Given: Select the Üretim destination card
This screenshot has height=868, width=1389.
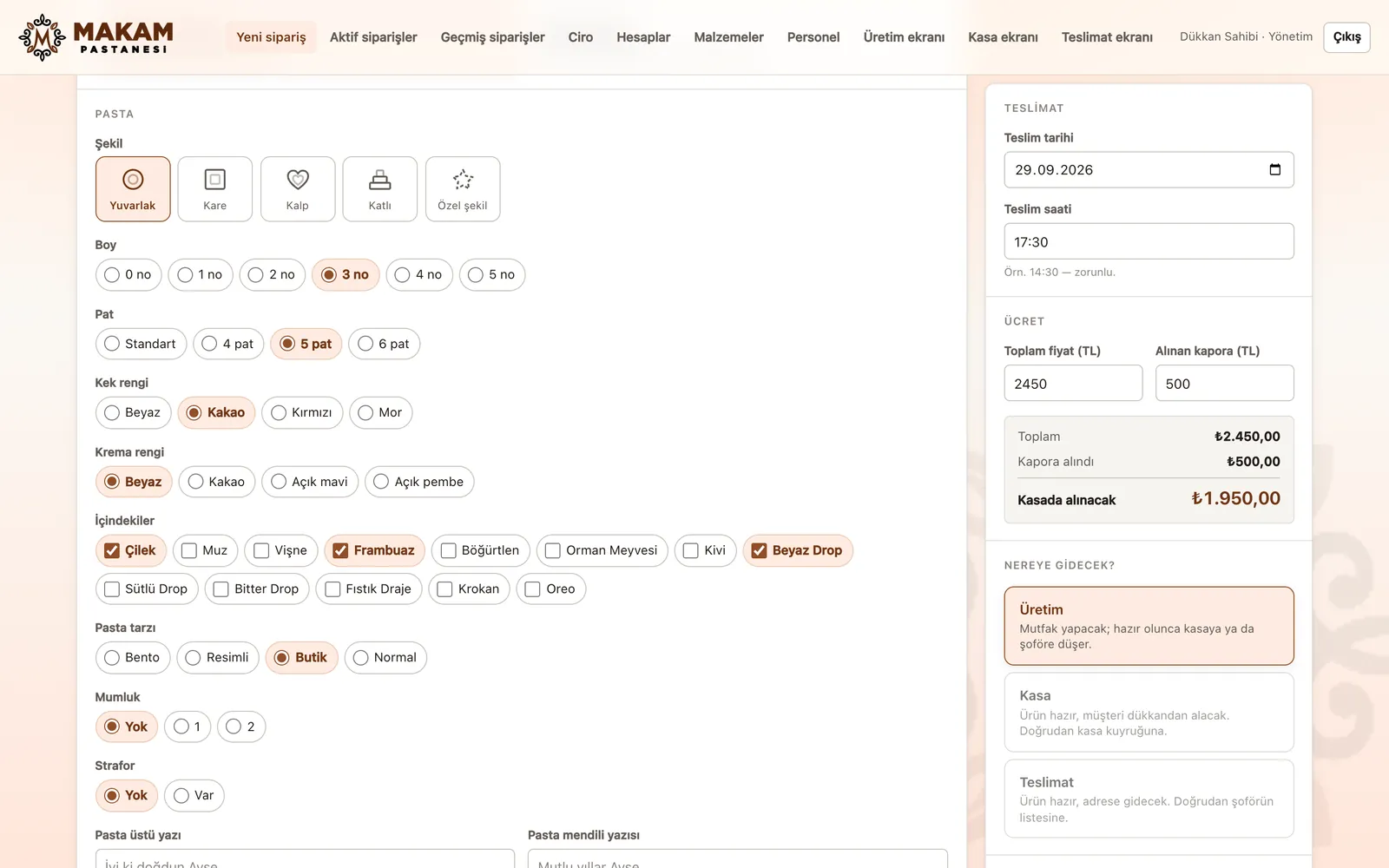Looking at the screenshot, I should [x=1149, y=626].
